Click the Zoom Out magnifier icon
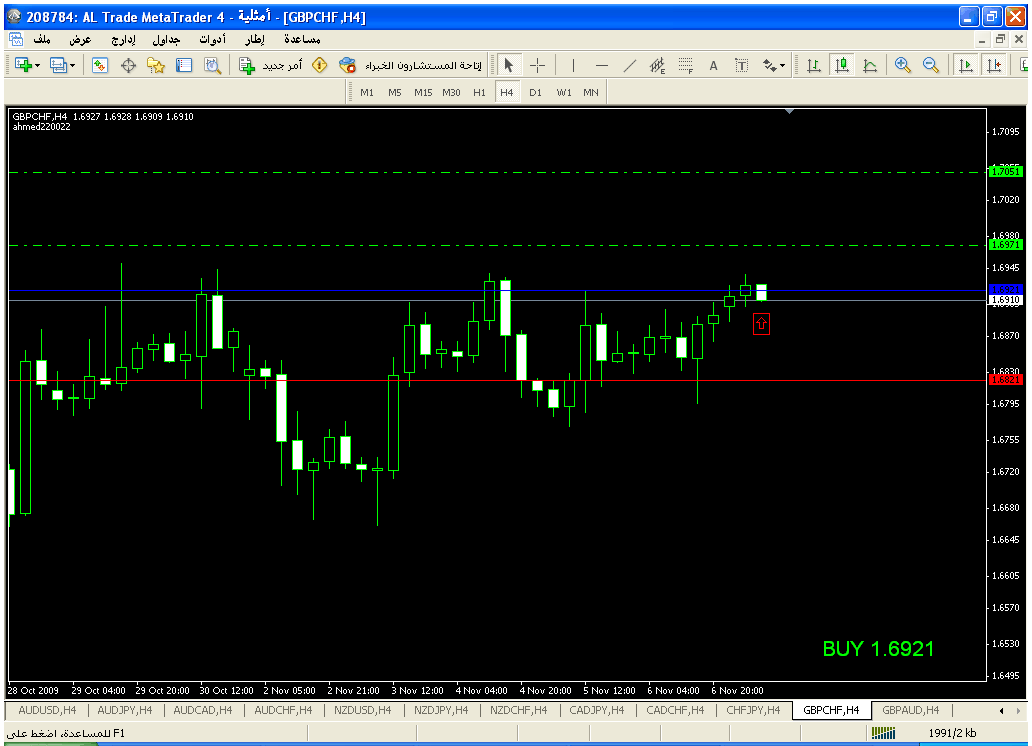 click(x=931, y=65)
